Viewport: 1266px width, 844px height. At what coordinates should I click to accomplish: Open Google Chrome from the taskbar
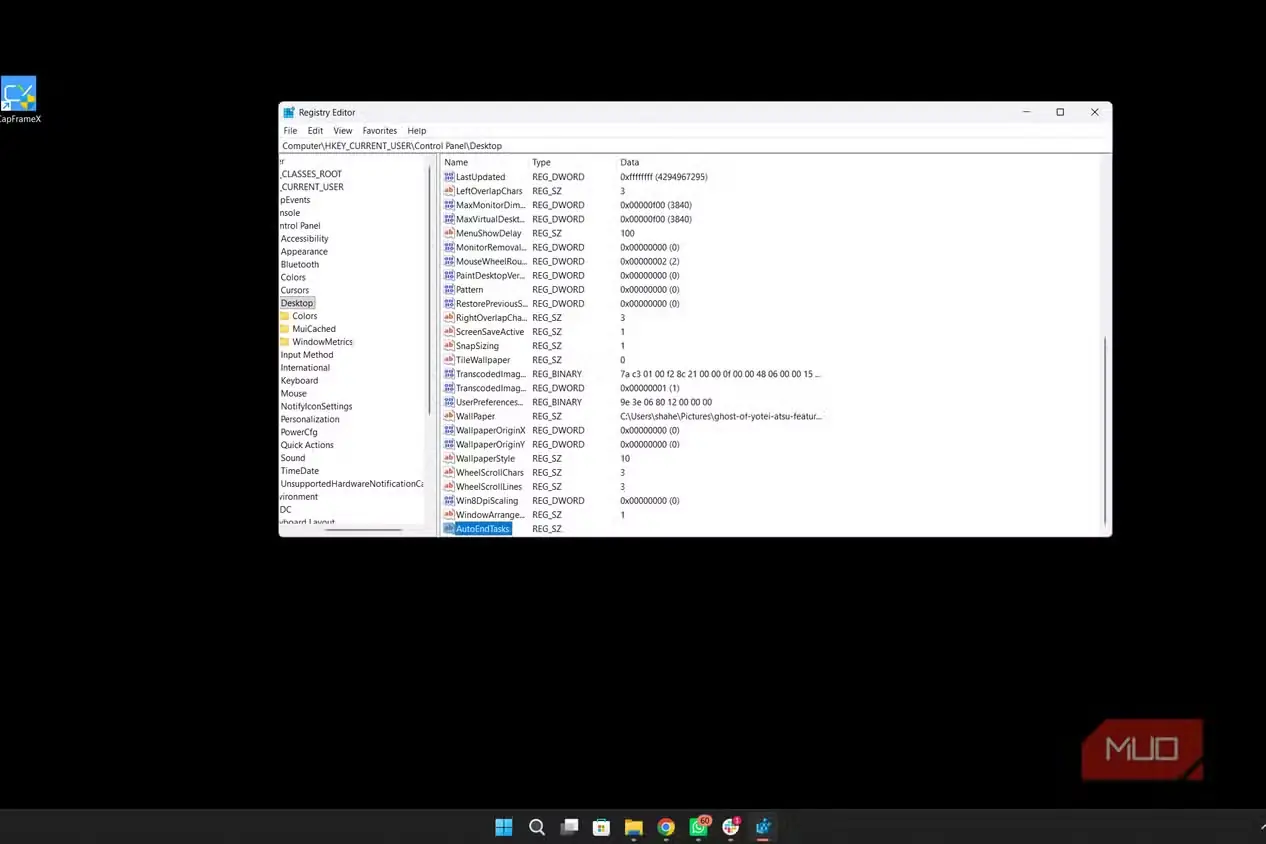point(666,827)
